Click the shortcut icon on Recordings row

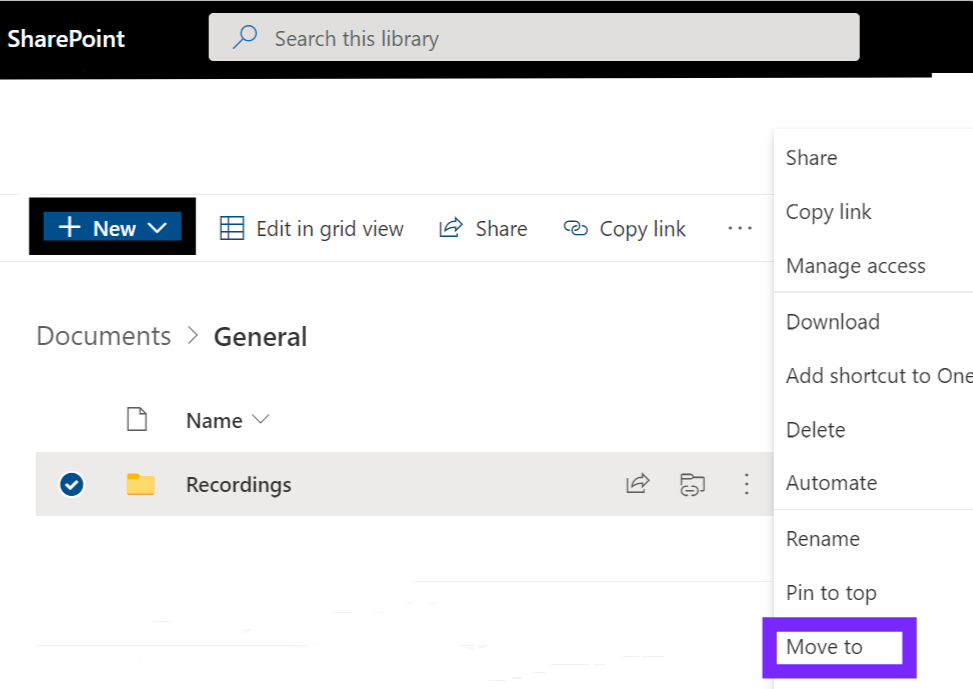pyautogui.click(x=692, y=484)
